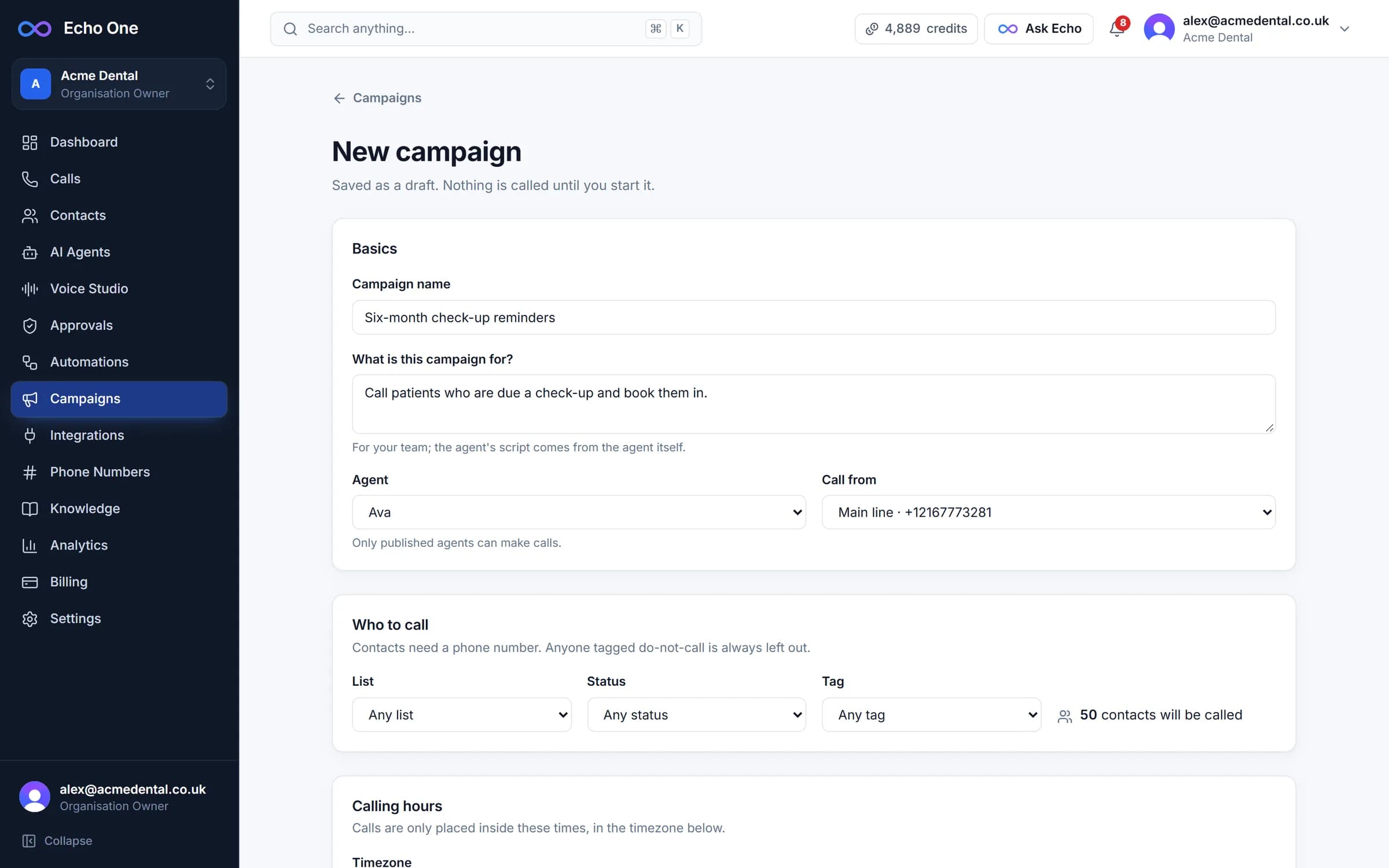The height and width of the screenshot is (868, 1389).
Task: Click the Dashboard grid icon
Action: coord(30,142)
